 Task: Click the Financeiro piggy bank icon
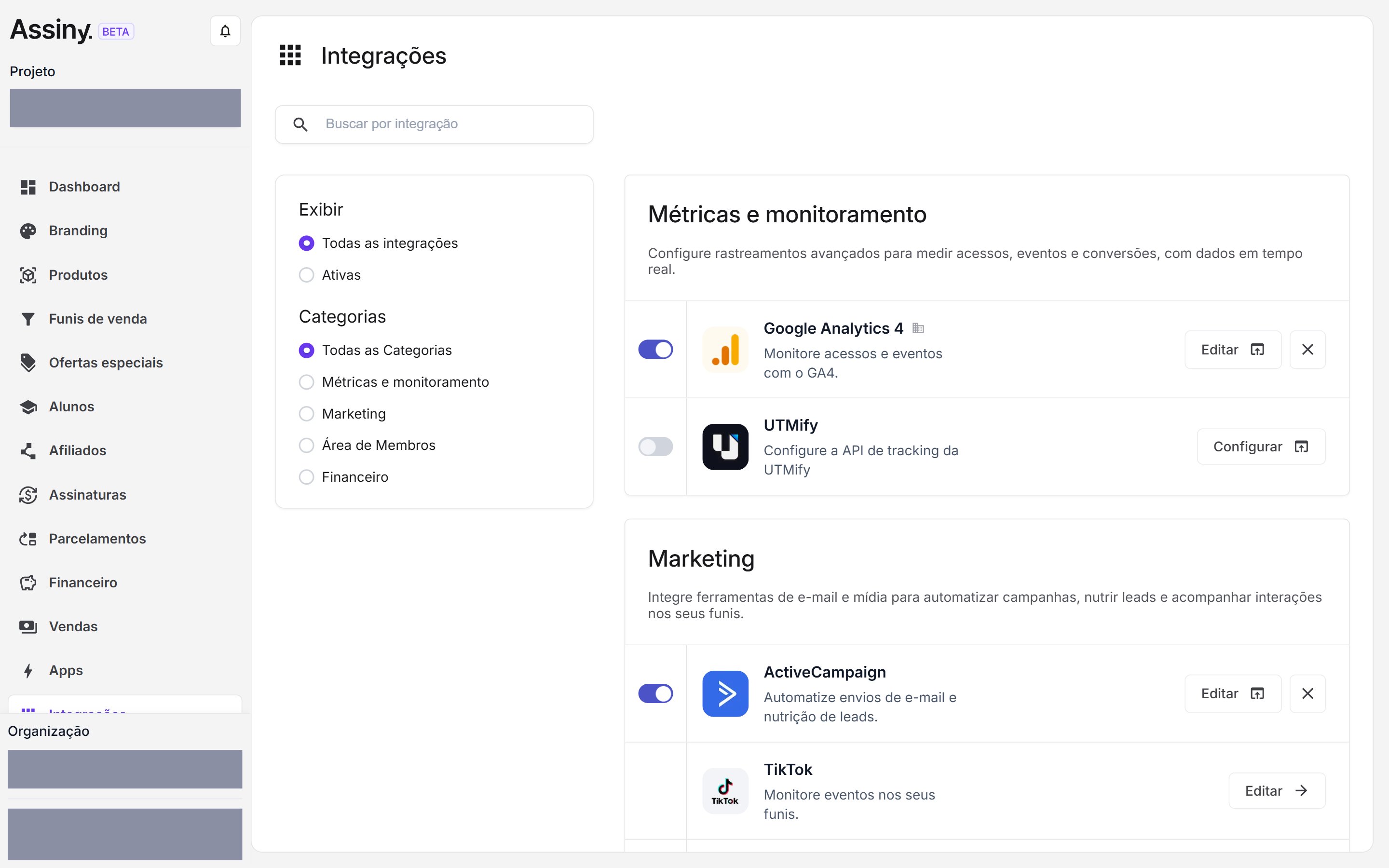click(28, 583)
